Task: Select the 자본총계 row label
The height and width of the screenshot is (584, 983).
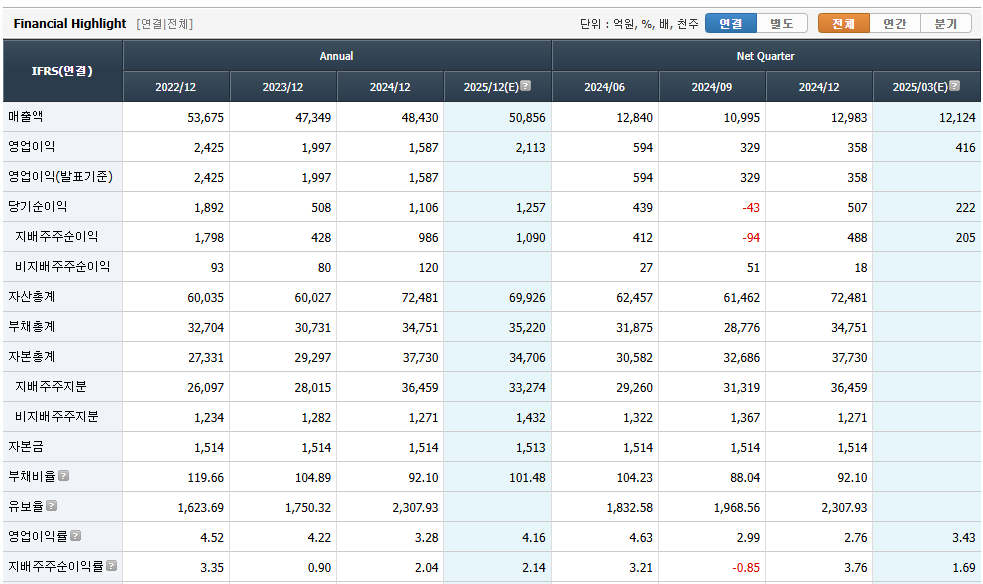Action: pyautogui.click(x=32, y=357)
